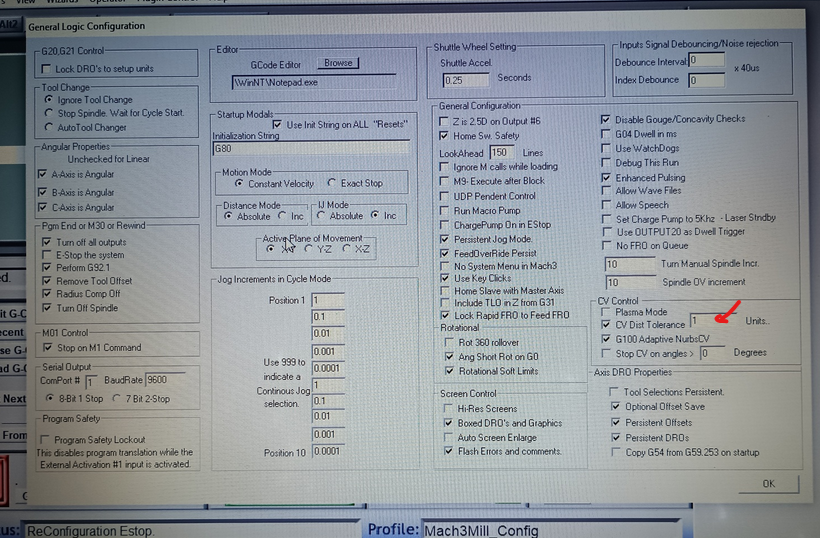Select Y-Z active plane of movement
The image size is (820, 538).
pyautogui.click(x=309, y=249)
